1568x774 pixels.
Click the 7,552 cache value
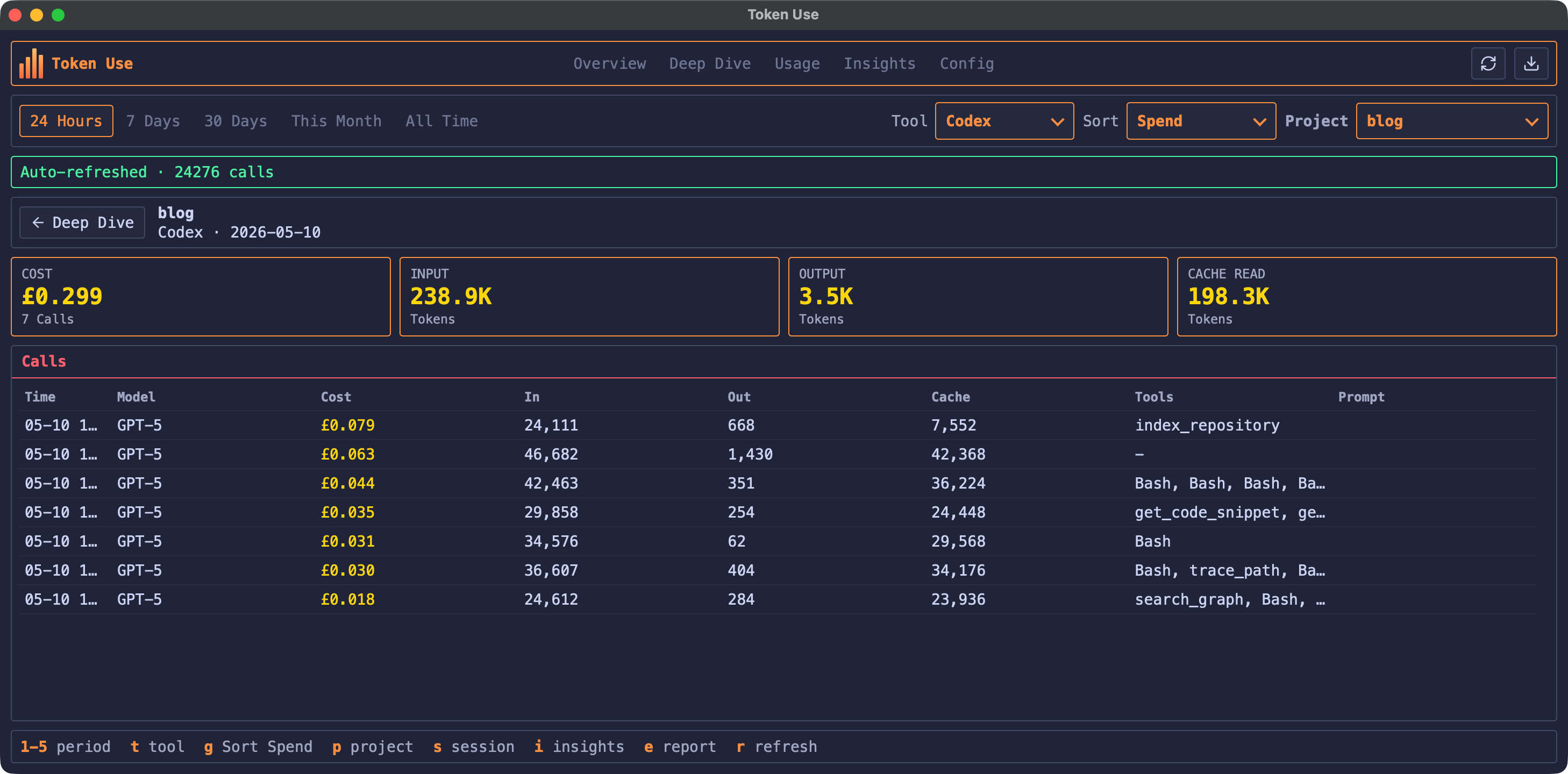(953, 425)
